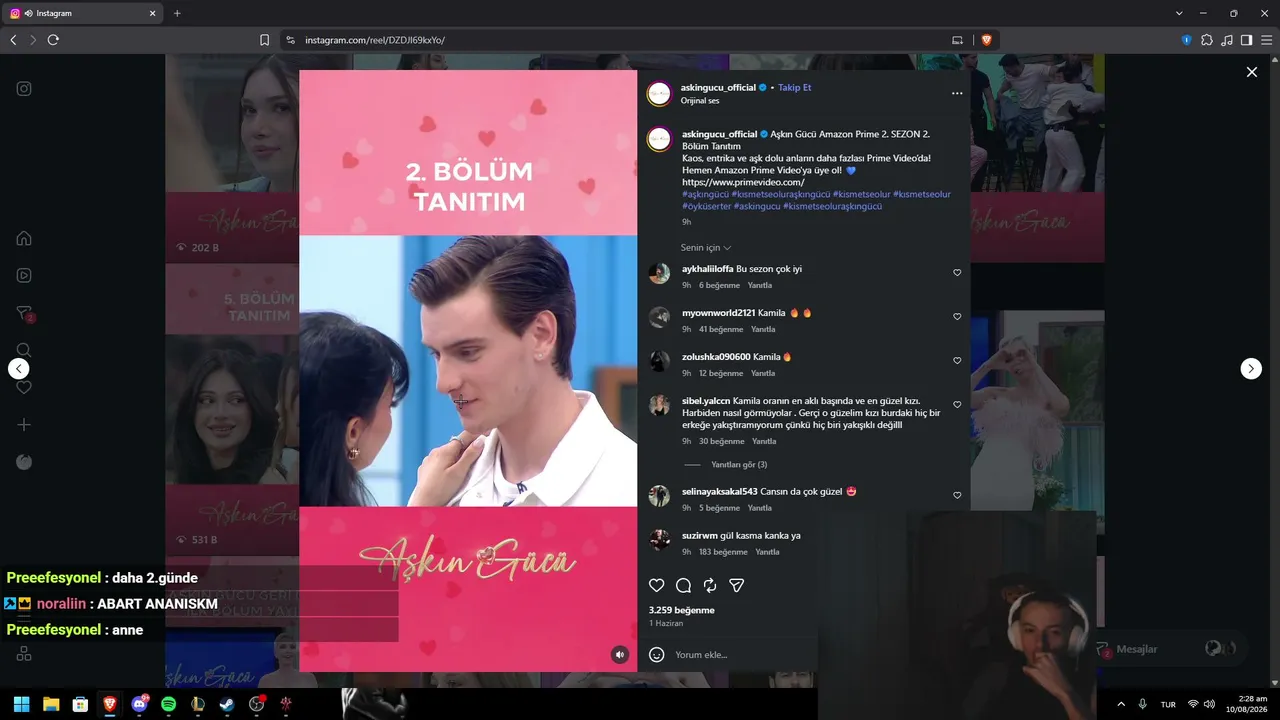Viewport: 1280px width, 720px height.
Task: Open the 'Orijinal ses' audio link
Action: [700, 101]
